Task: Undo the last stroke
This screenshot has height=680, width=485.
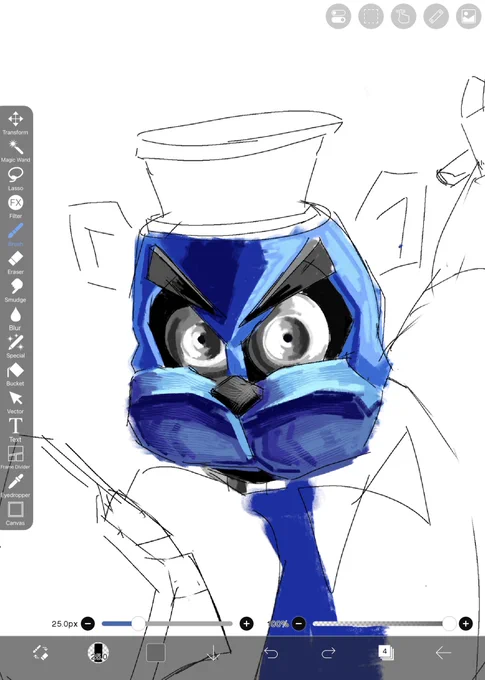Action: tap(271, 653)
